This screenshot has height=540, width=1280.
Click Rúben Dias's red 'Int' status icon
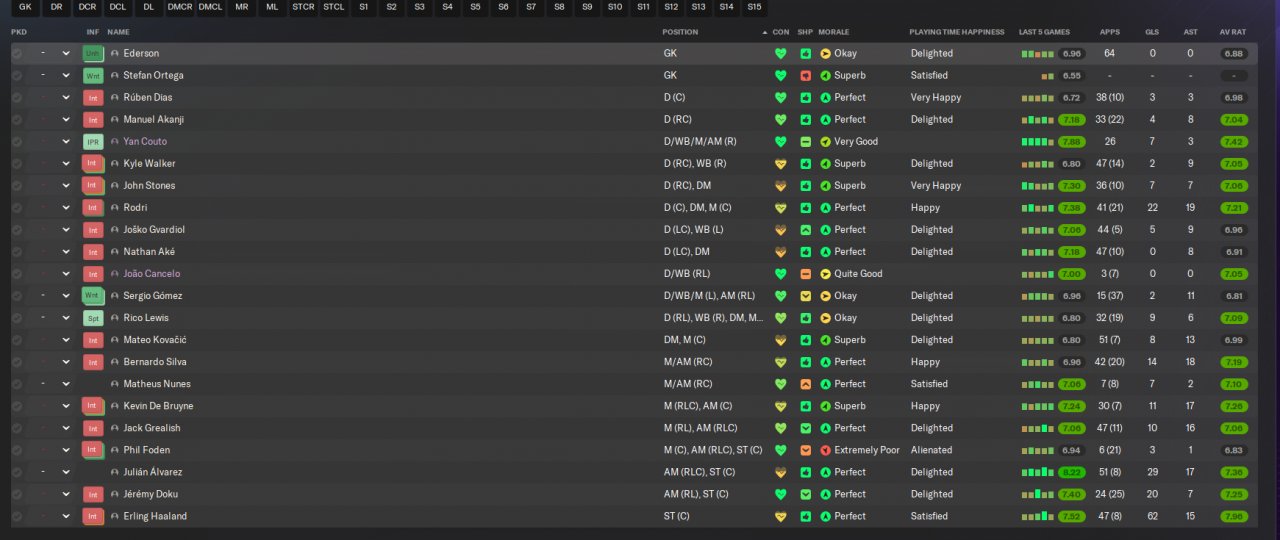93,97
